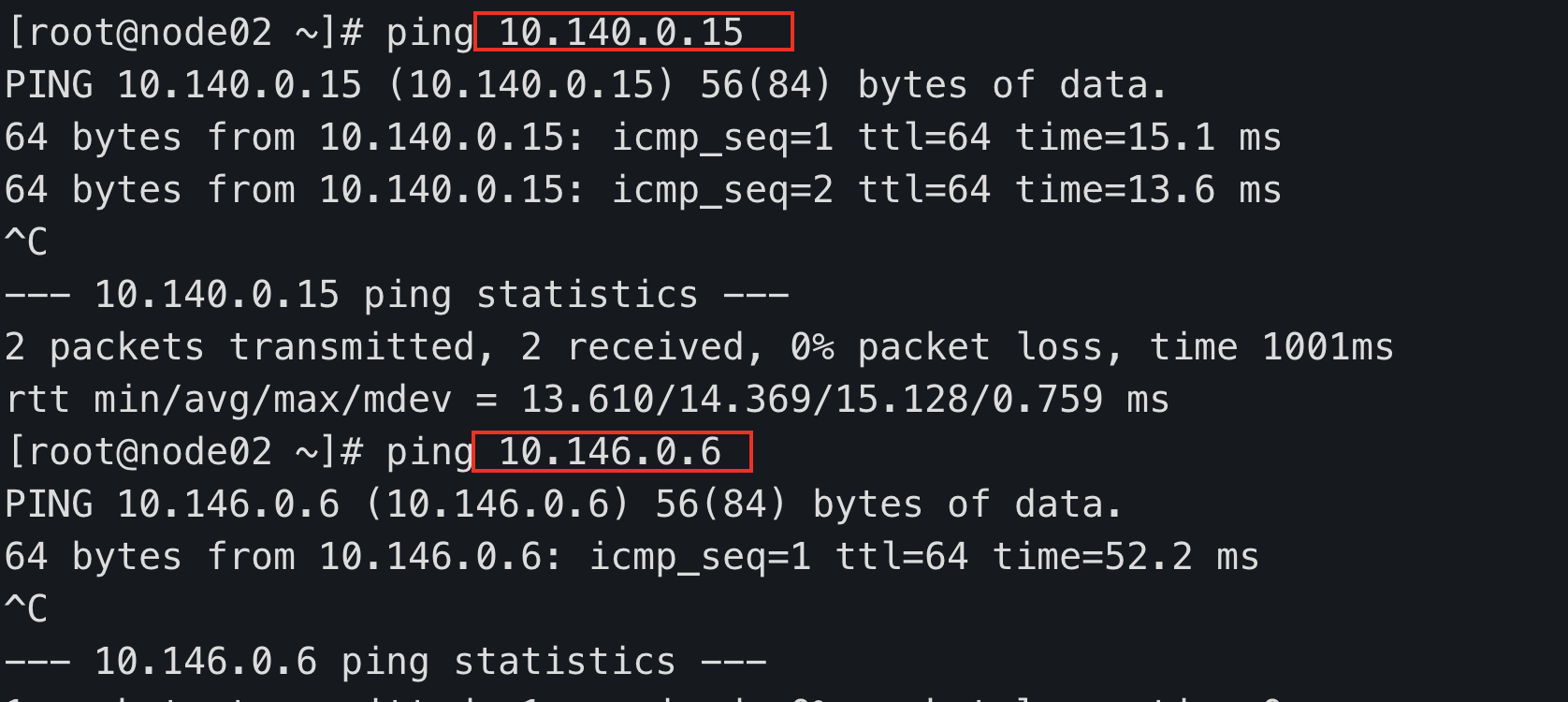
Task: Click the second [root@node02 ~]# prompt
Action: pos(185,452)
